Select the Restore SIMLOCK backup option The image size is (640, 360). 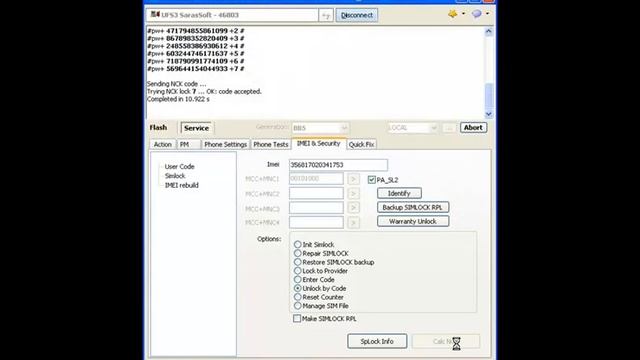(x=298, y=262)
